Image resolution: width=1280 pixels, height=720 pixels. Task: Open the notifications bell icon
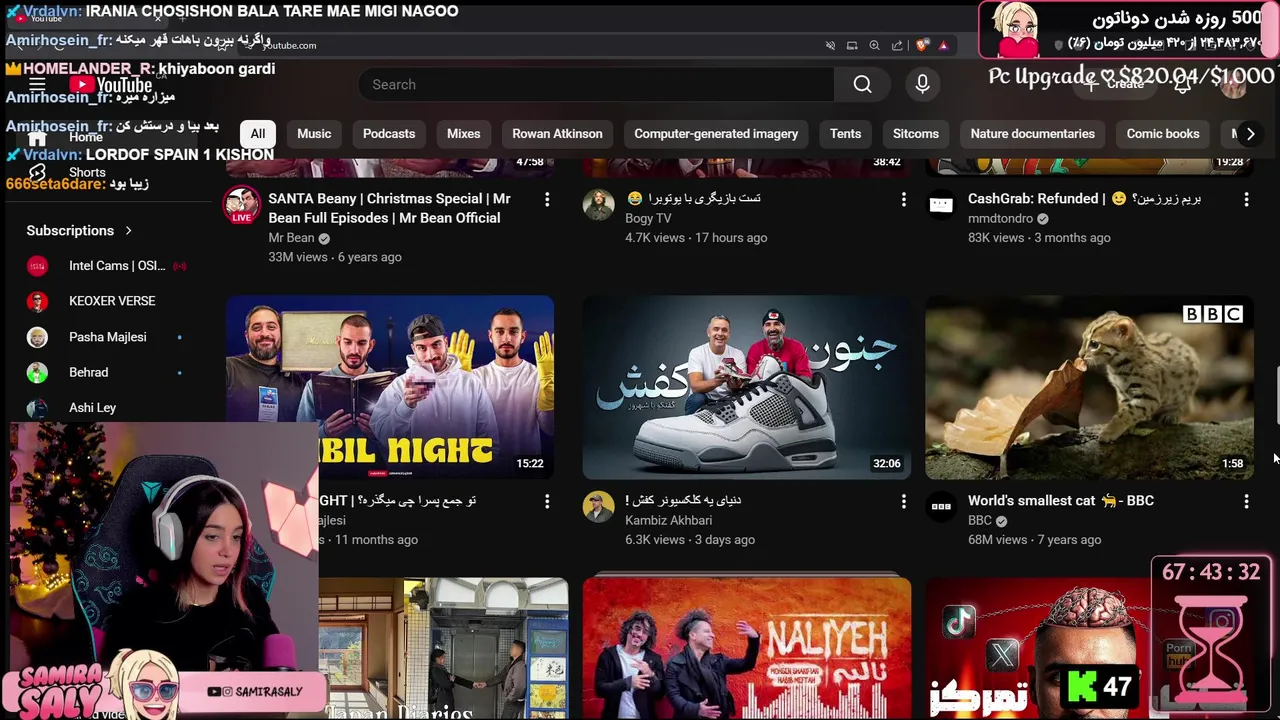tap(1182, 85)
